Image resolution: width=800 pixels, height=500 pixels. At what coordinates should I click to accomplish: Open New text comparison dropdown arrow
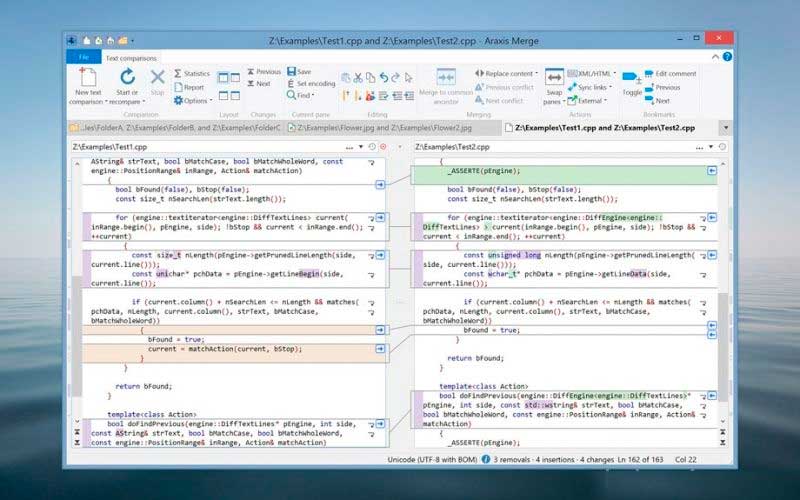pos(106,102)
